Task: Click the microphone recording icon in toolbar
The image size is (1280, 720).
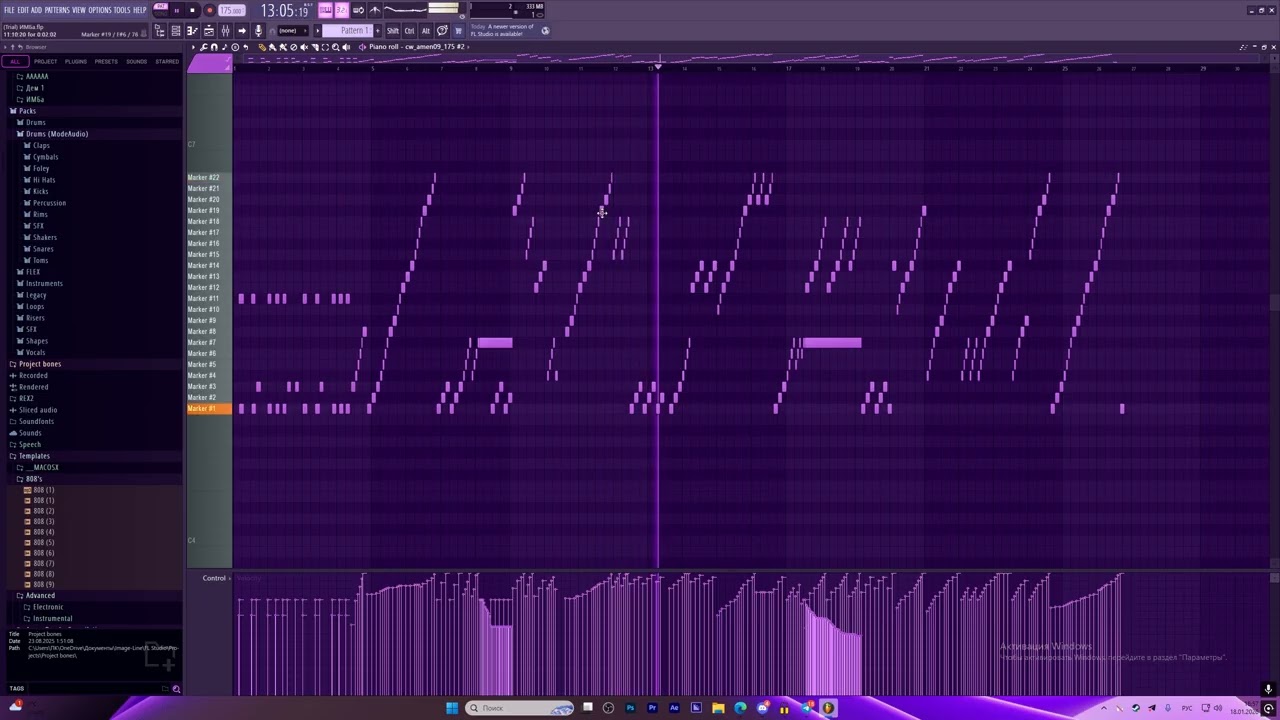Action: 258,31
